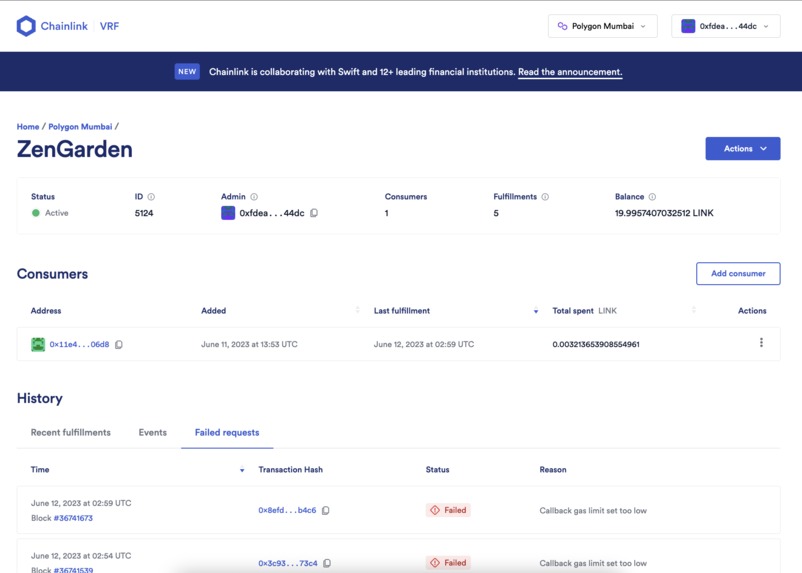Go to Home breadcrumb
802x573 pixels.
pos(28,126)
